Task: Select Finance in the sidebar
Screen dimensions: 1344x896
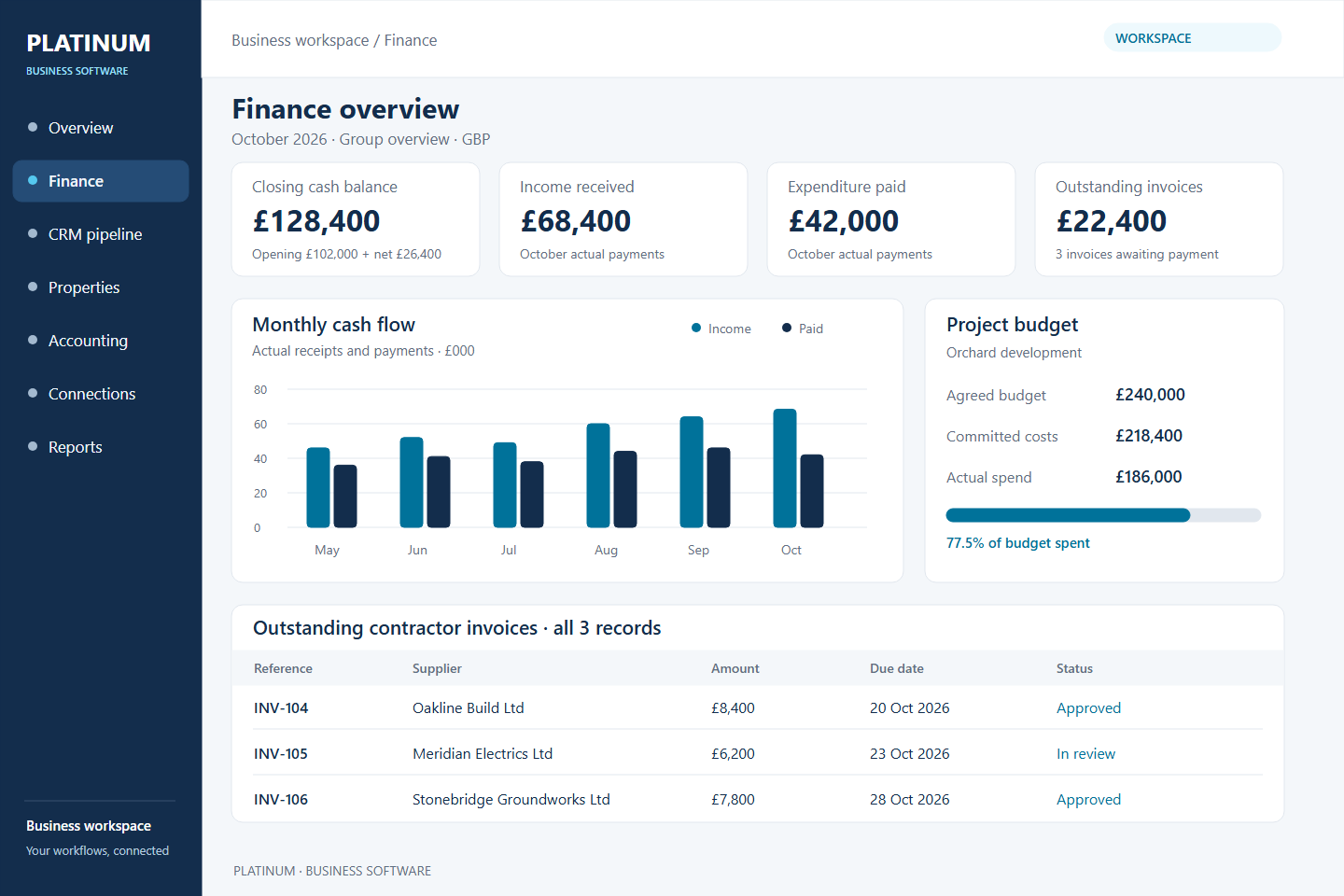Action: (101, 181)
